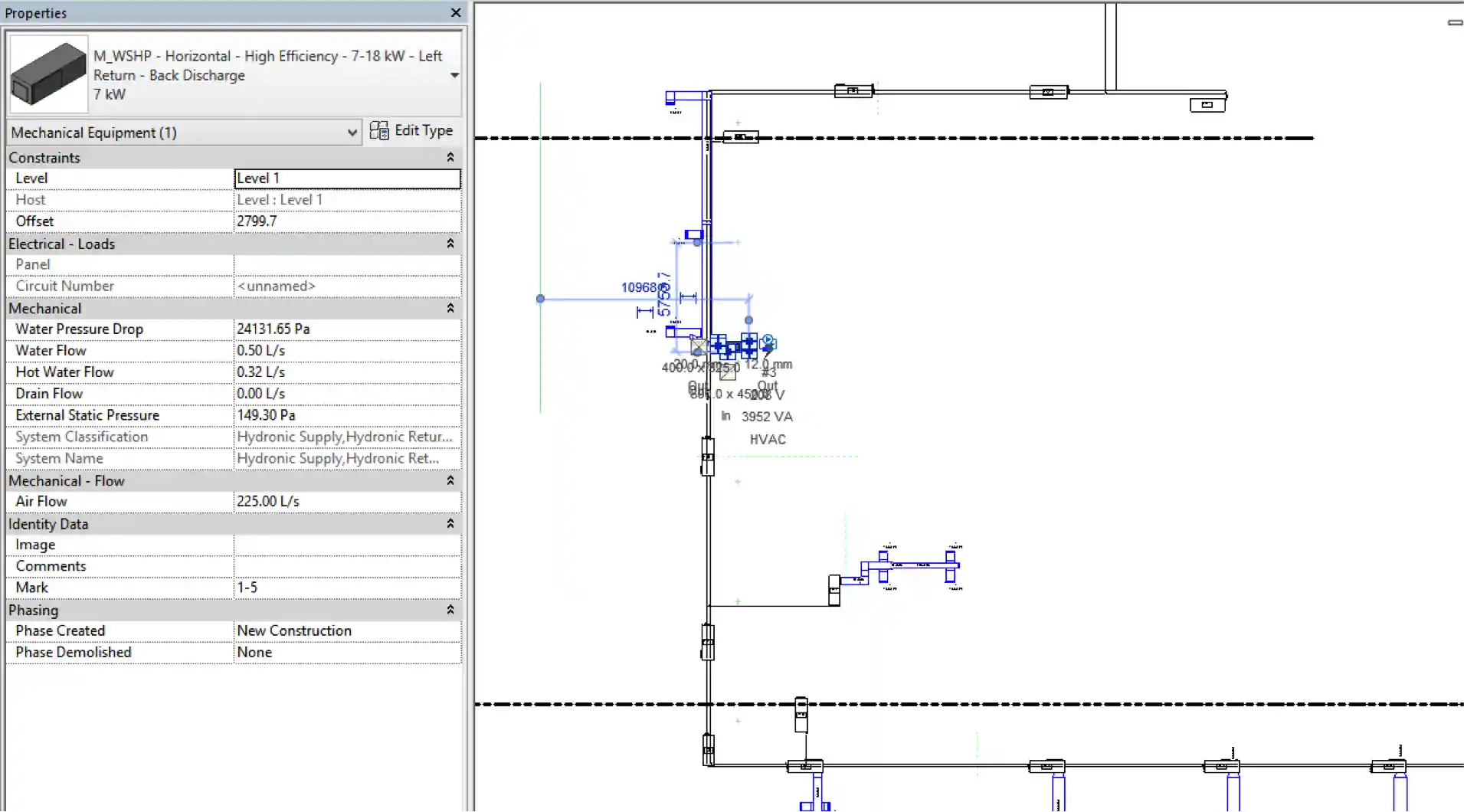Collapse the Electrical - Loads section
This screenshot has width=1464, height=812.
(x=450, y=244)
